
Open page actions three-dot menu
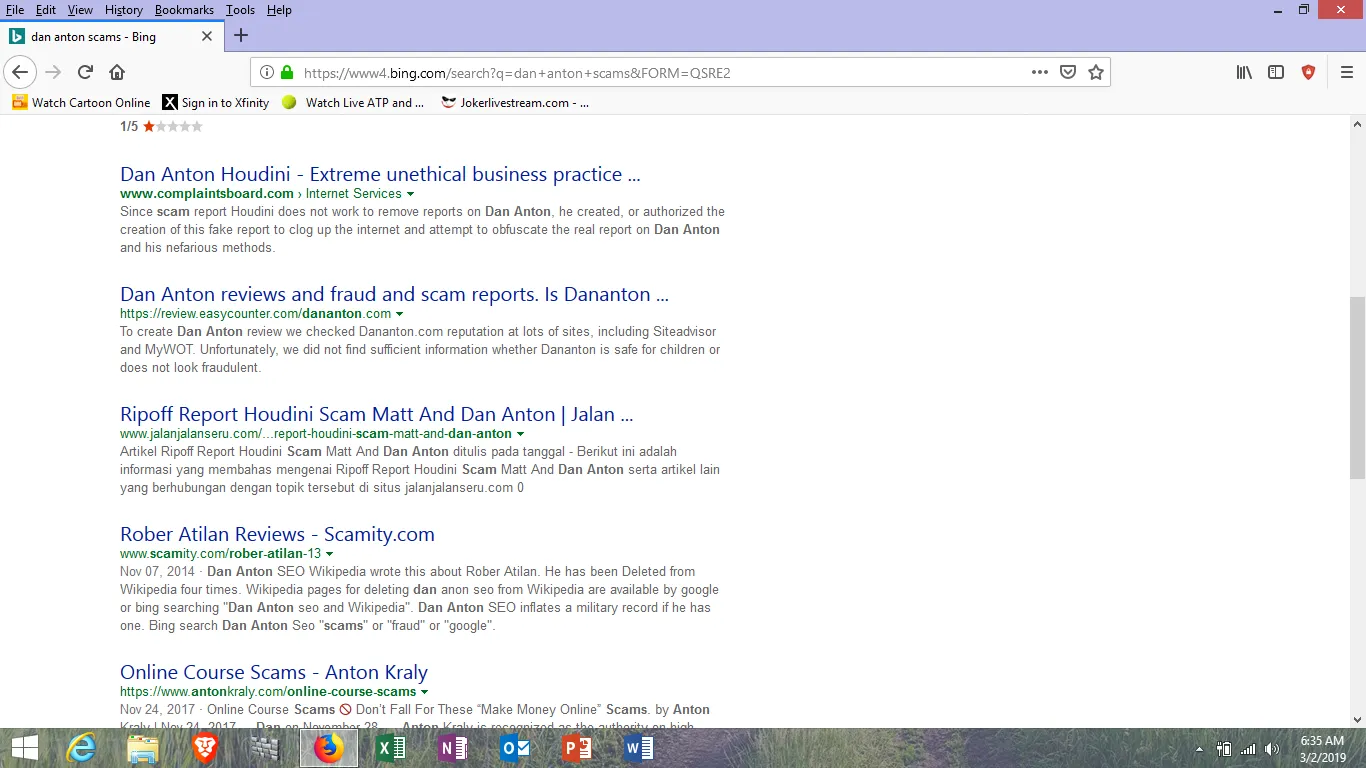(x=1040, y=72)
